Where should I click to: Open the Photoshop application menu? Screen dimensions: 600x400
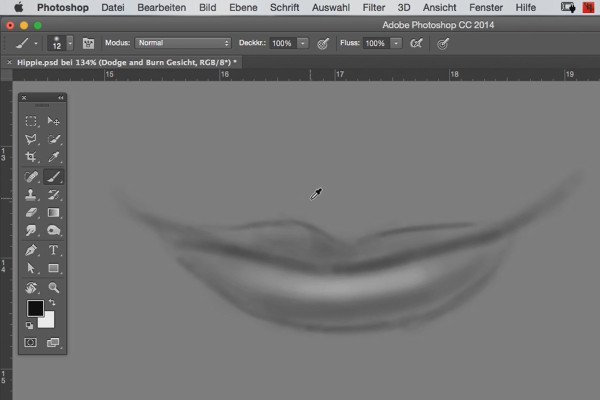click(x=63, y=7)
